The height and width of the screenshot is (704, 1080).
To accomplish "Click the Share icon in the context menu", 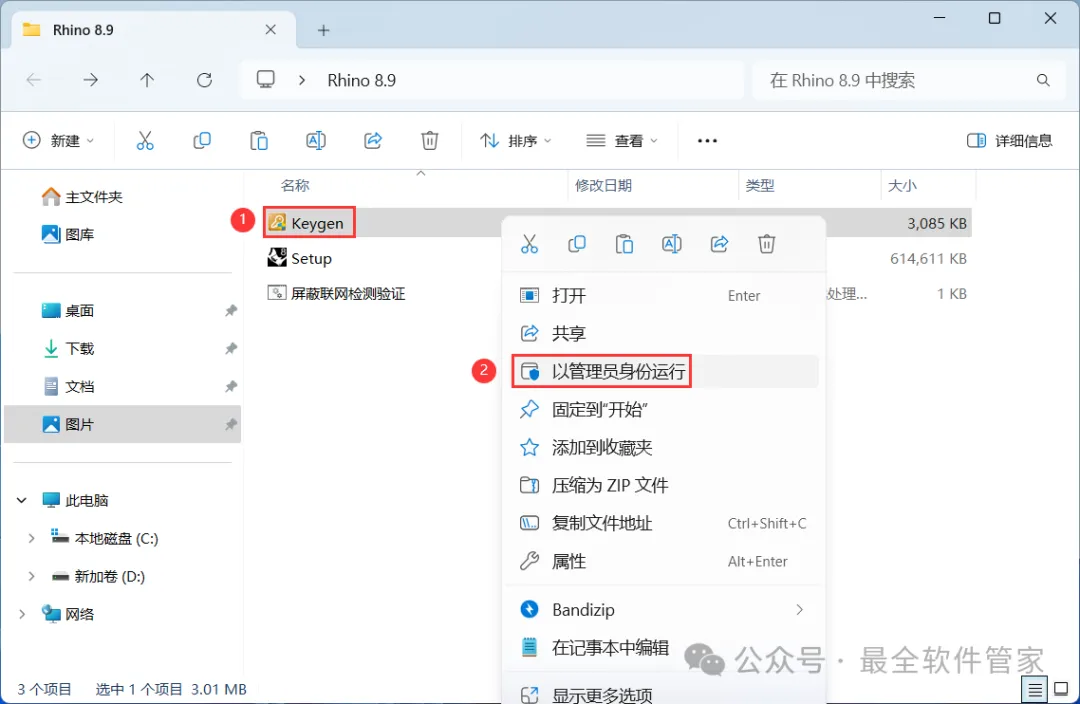I will point(719,244).
